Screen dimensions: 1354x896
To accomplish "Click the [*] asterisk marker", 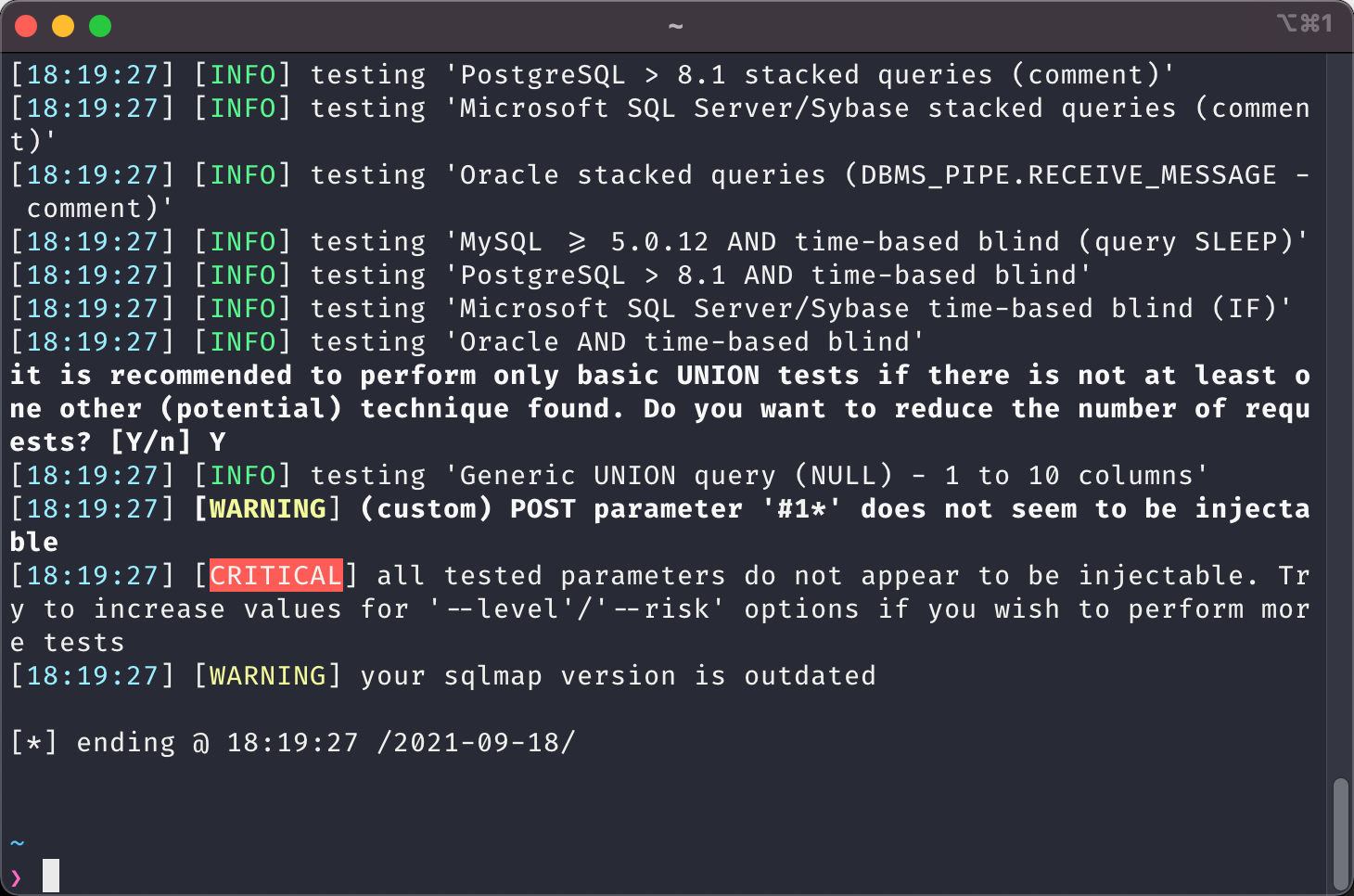I will (33, 742).
